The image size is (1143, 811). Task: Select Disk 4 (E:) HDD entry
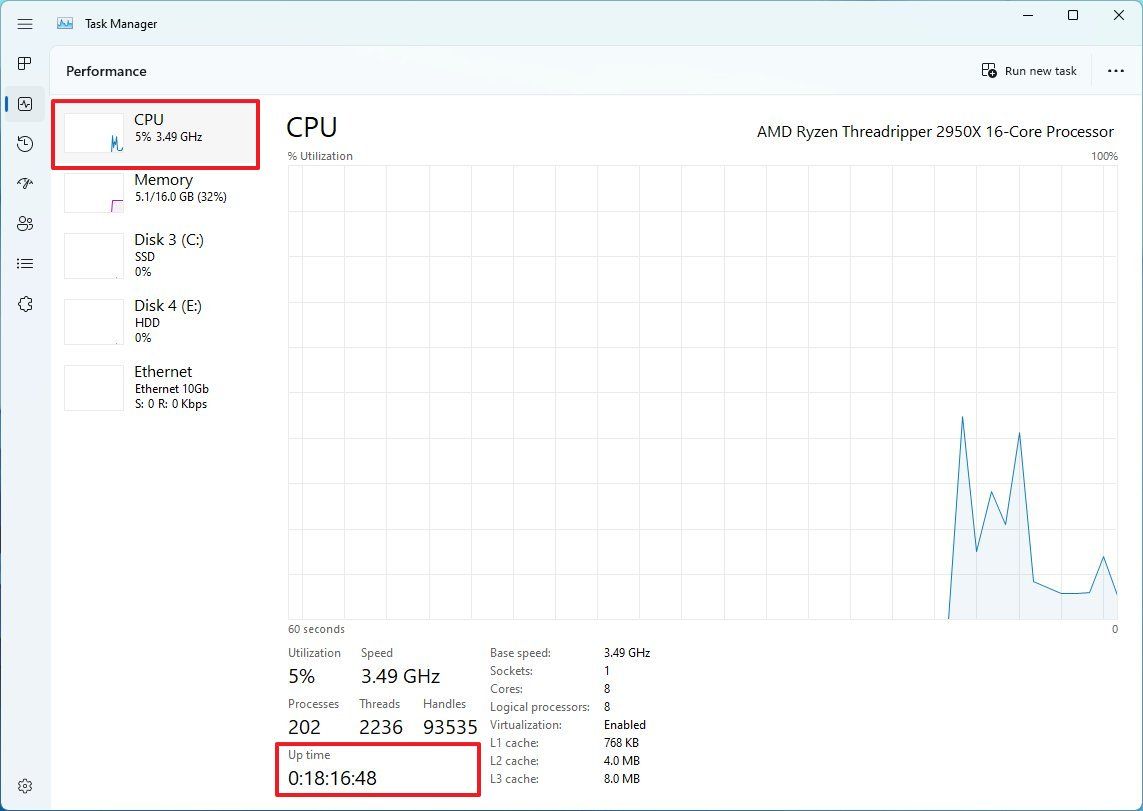[155, 321]
